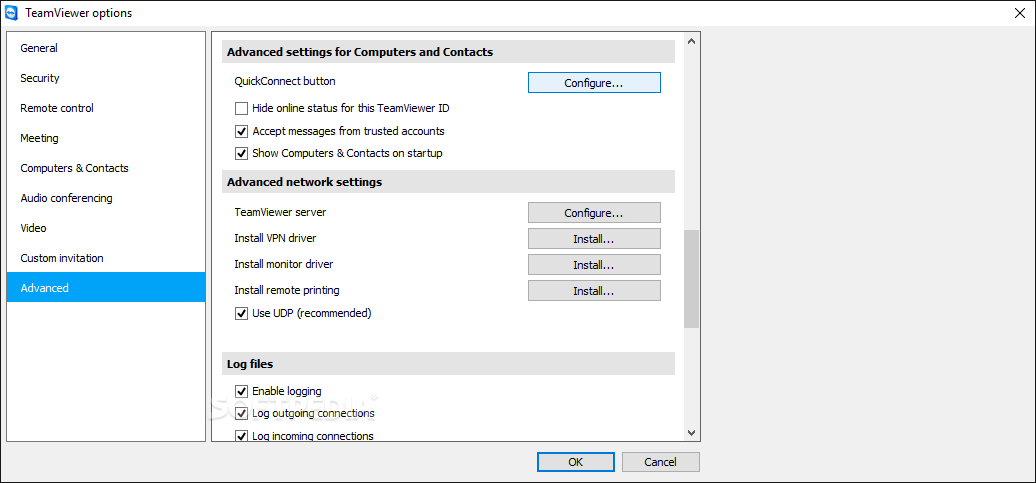The width and height of the screenshot is (1036, 483).
Task: Open the Video settings category
Action: click(106, 228)
